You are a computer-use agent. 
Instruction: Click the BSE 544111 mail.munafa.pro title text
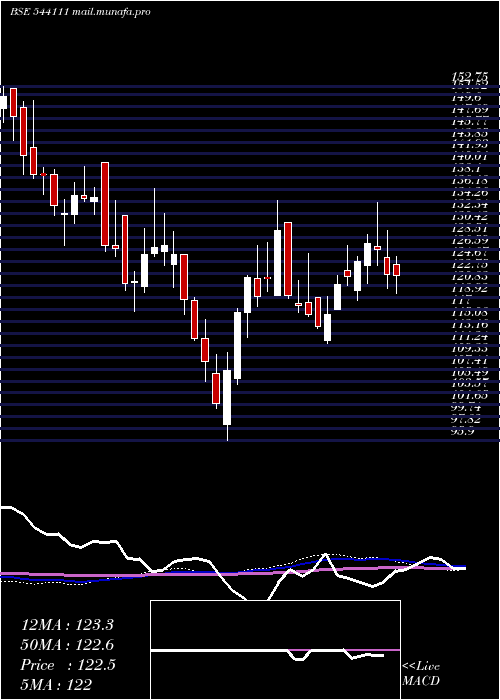(80, 12)
